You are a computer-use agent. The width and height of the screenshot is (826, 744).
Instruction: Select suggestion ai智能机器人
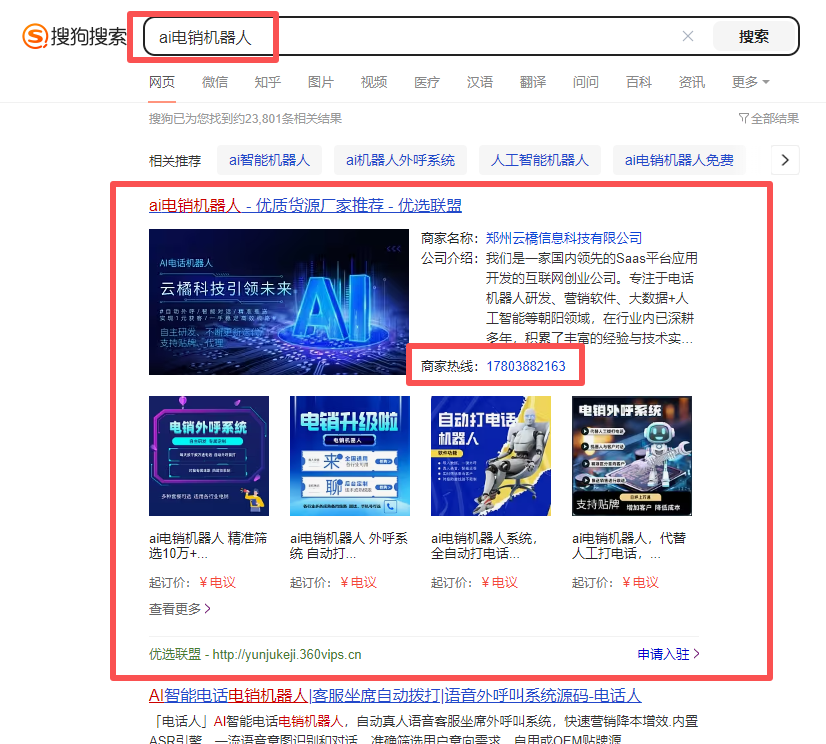269,160
